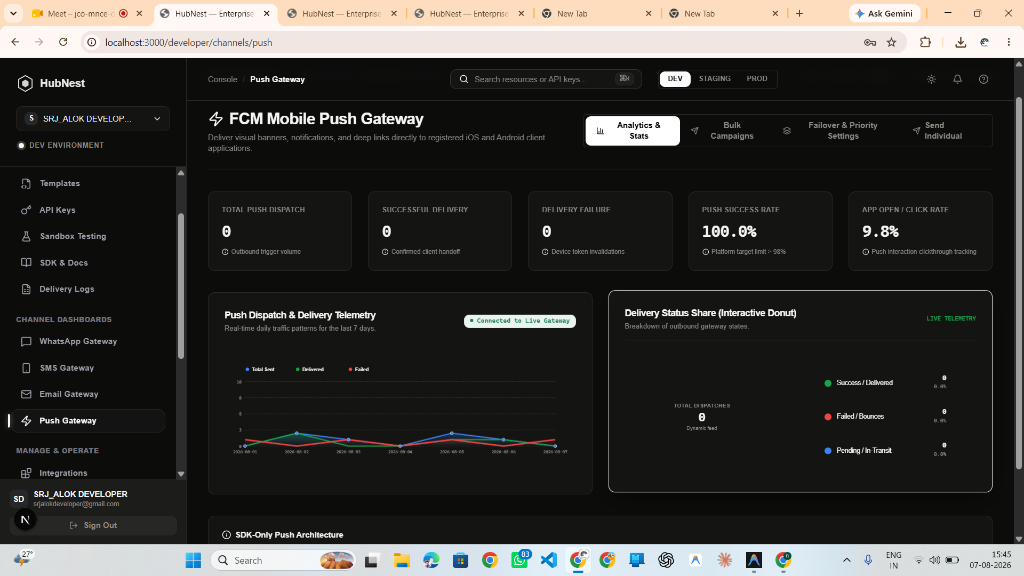This screenshot has height=576, width=1024.
Task: Open the Bulk Campaigns tab
Action: (724, 131)
